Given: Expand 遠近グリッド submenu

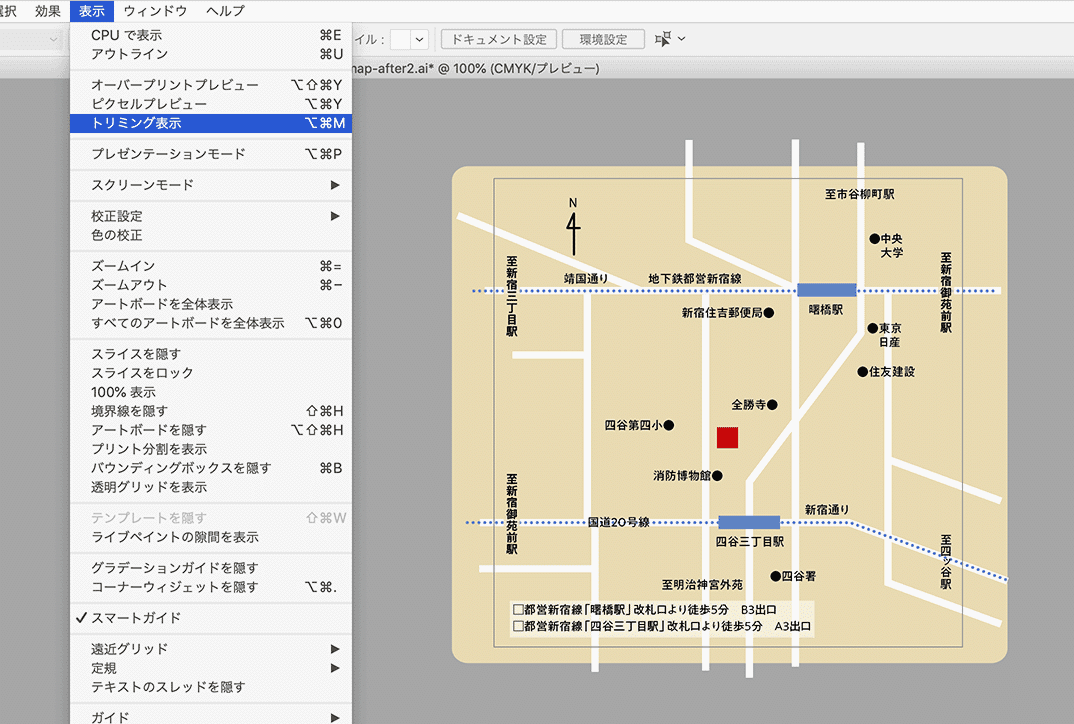Looking at the screenshot, I should click(x=211, y=649).
